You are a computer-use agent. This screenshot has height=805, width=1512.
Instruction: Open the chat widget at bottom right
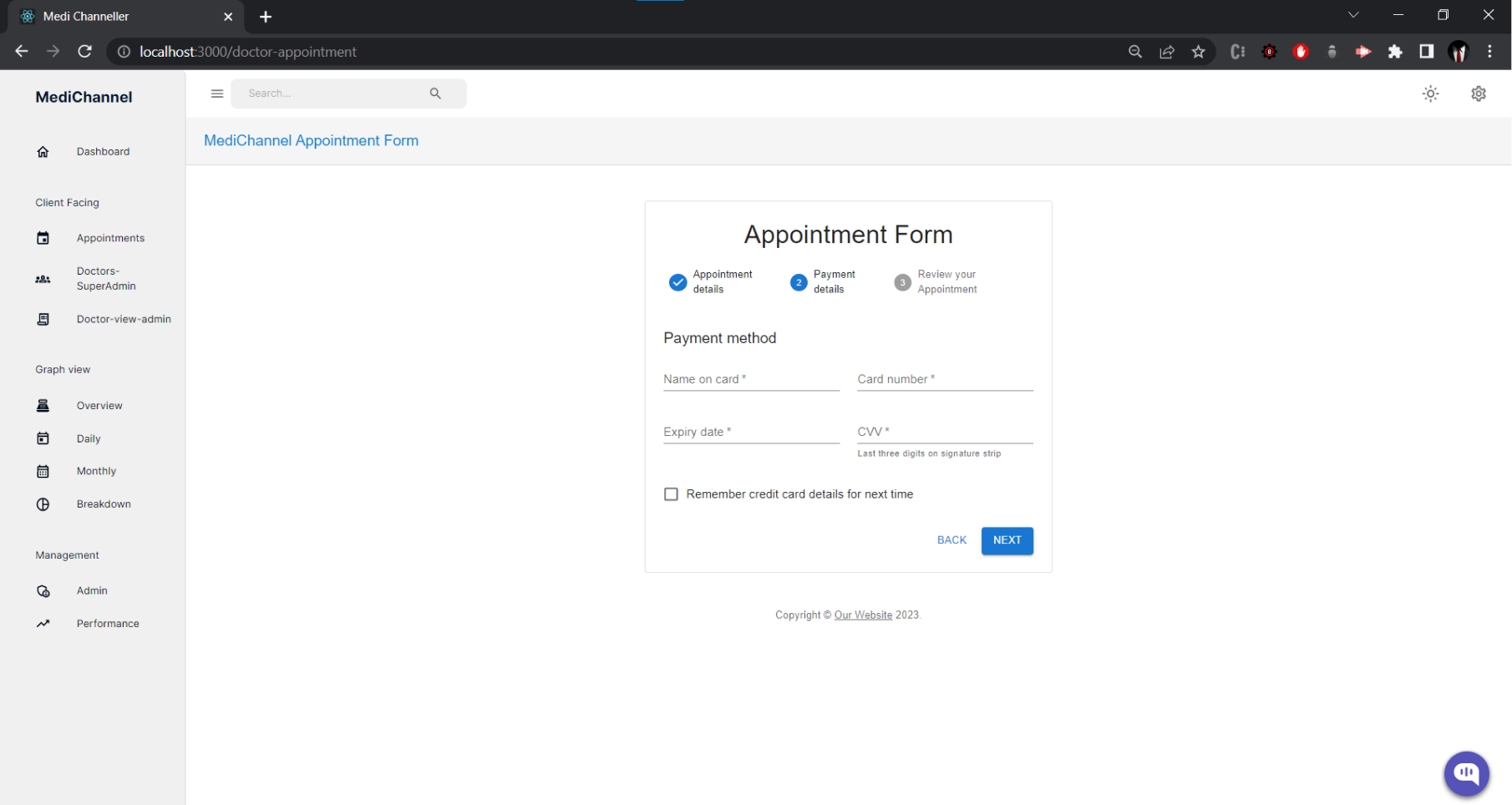[x=1466, y=774]
